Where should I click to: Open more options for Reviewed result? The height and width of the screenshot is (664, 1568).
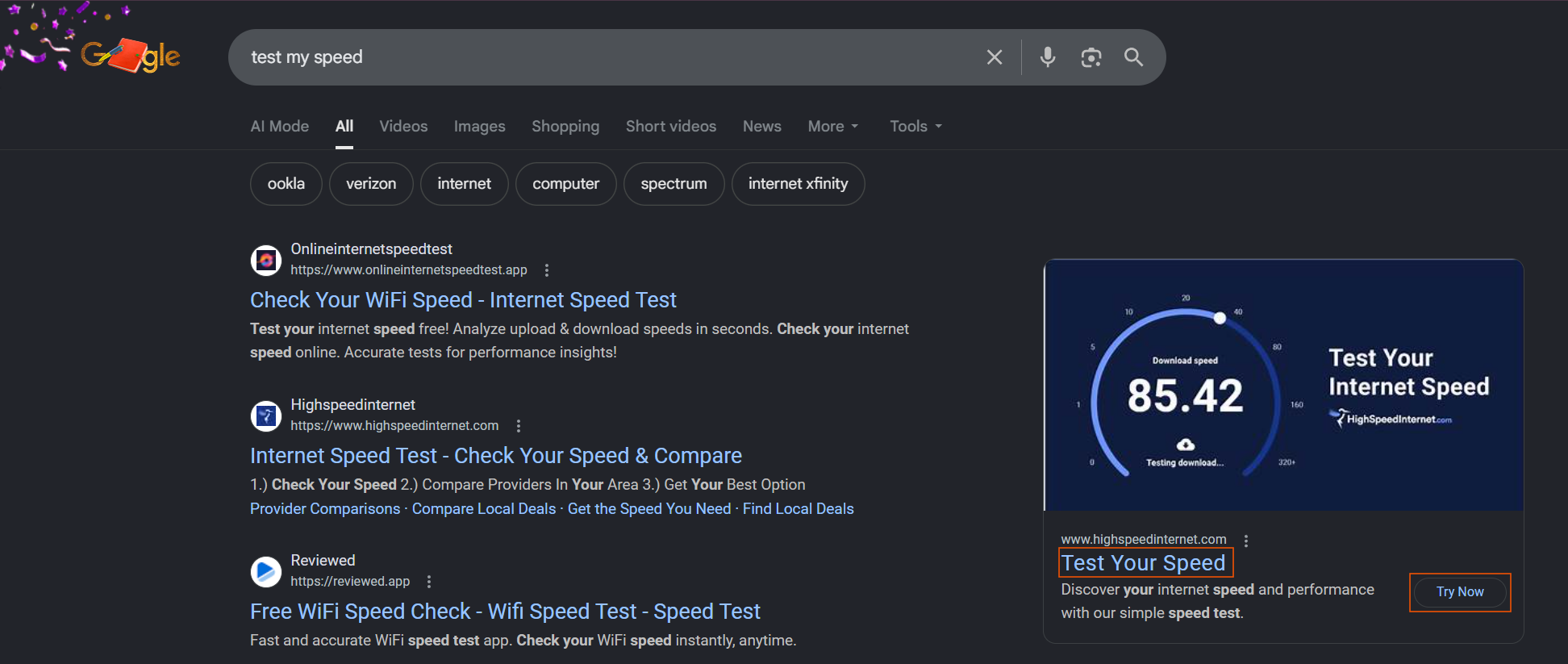coord(429,582)
